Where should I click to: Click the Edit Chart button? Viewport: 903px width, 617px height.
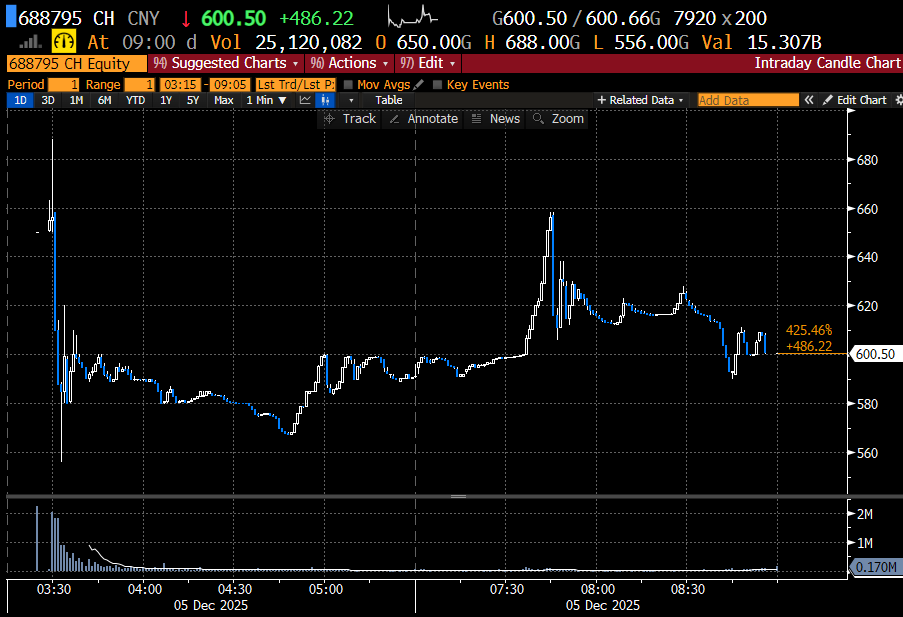[x=855, y=100]
